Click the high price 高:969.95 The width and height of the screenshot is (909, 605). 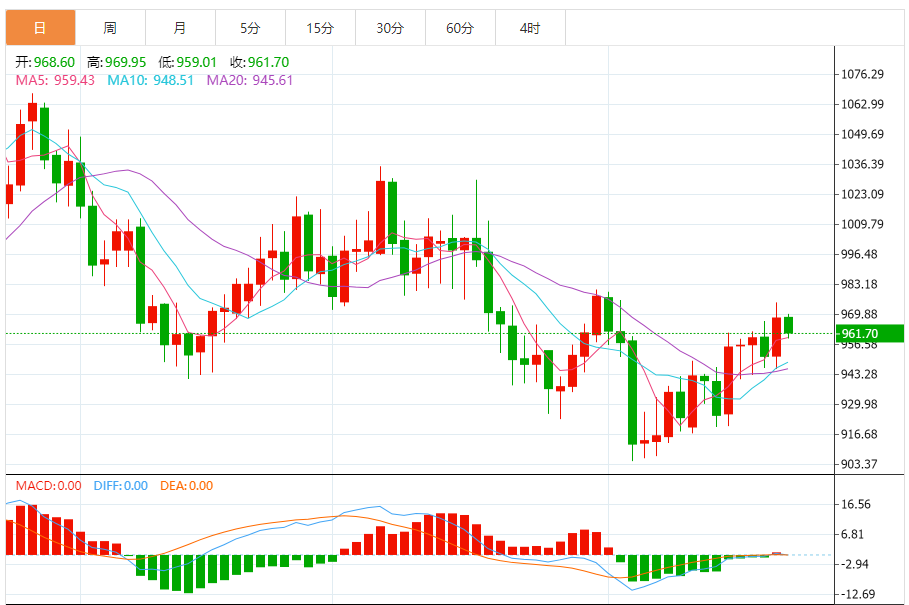117,62
